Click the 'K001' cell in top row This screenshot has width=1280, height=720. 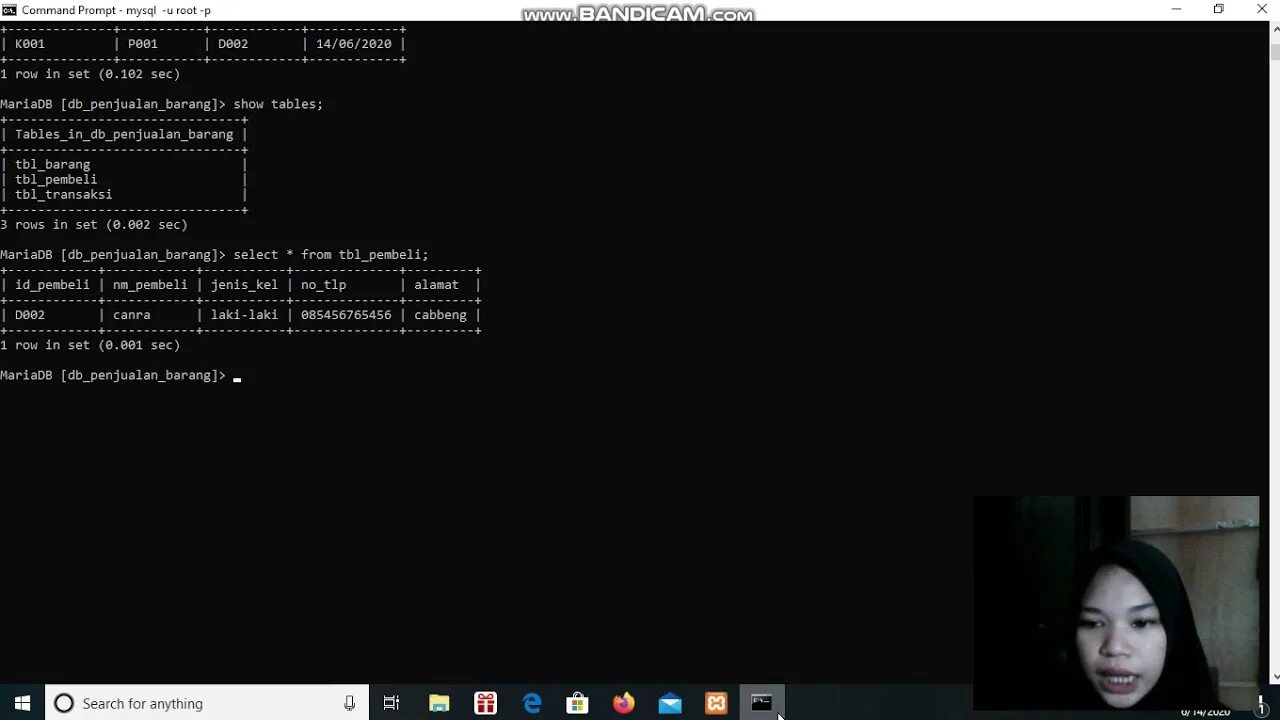click(x=30, y=44)
